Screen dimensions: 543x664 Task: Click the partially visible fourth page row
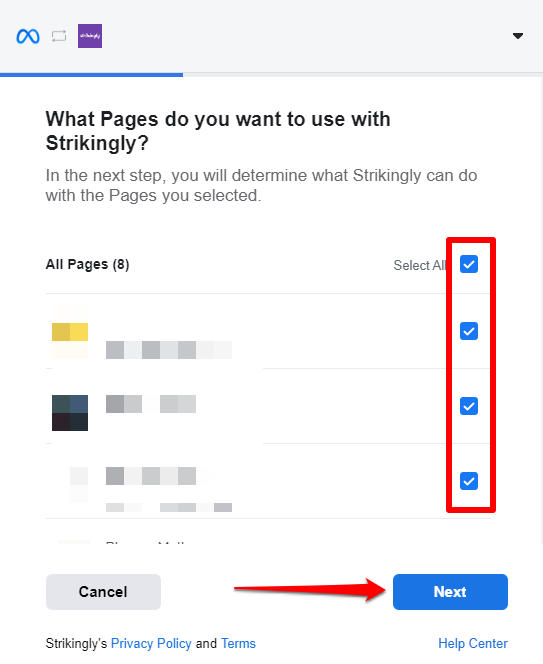click(x=268, y=531)
